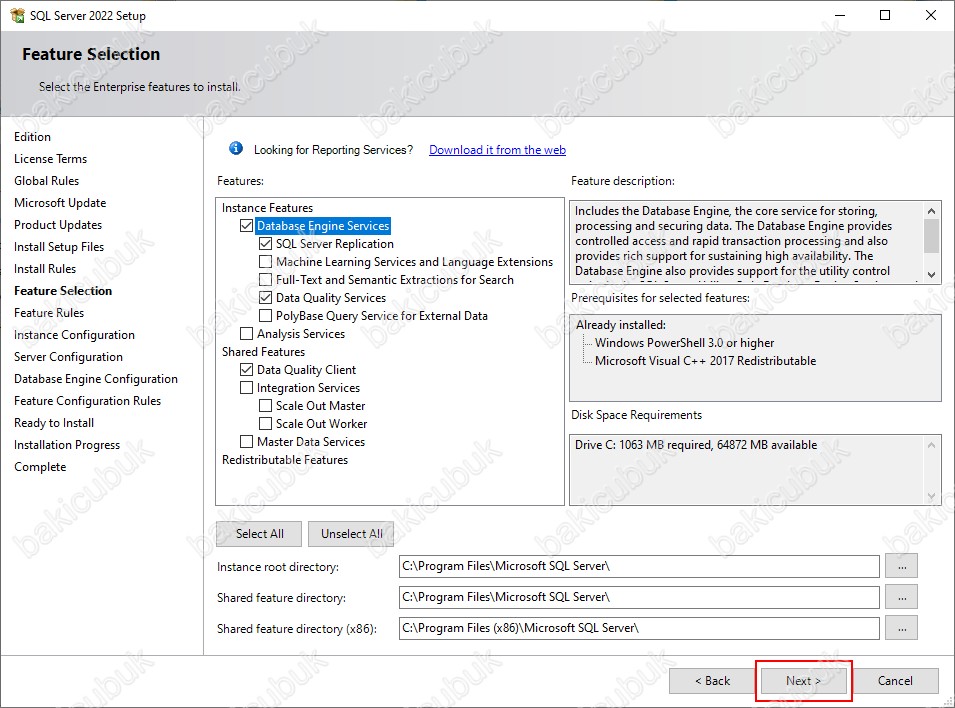Browse for the Shared feature directory
Viewport: 955px width, 708px height.
coord(902,597)
